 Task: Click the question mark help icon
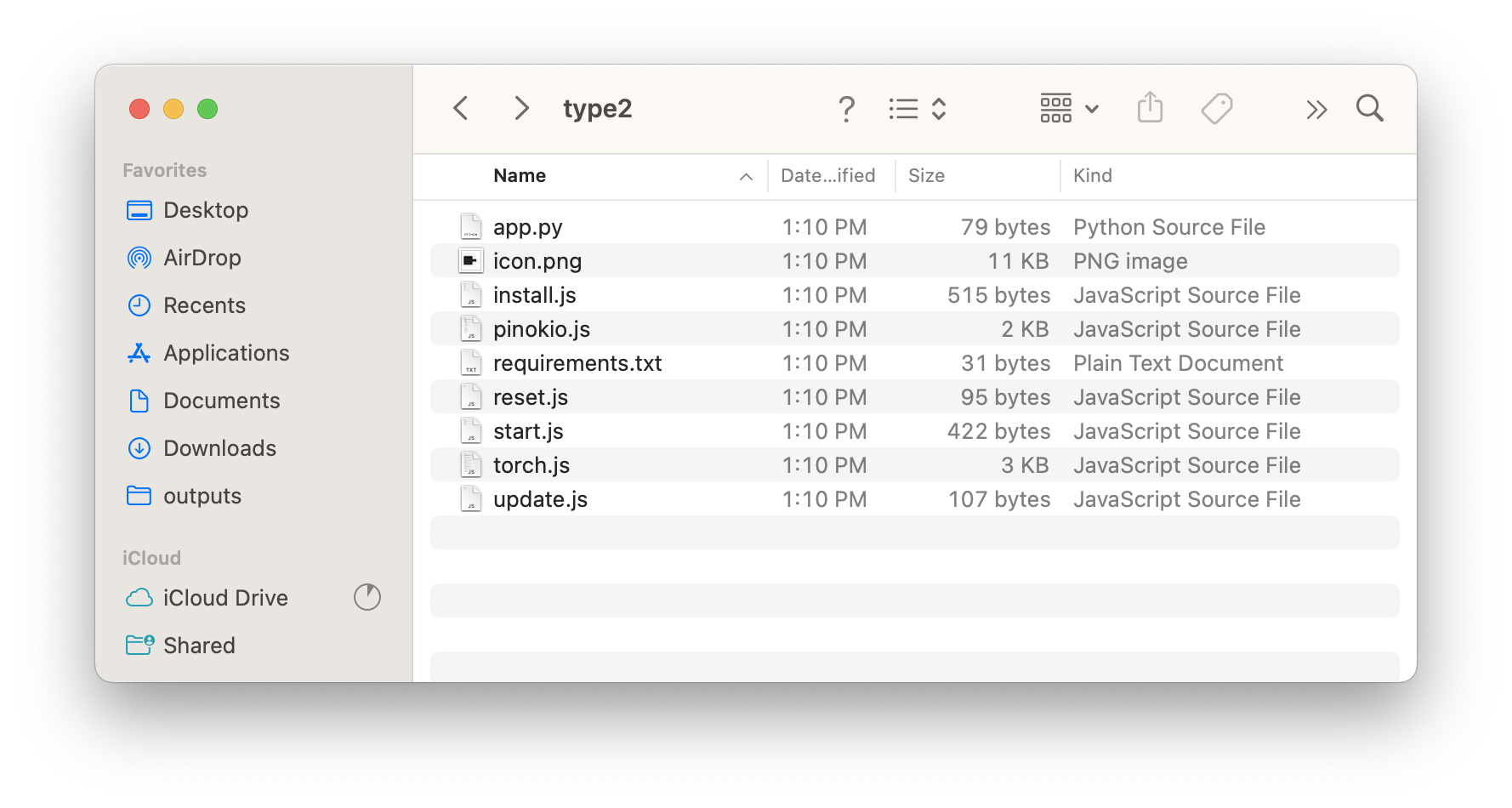tap(846, 109)
